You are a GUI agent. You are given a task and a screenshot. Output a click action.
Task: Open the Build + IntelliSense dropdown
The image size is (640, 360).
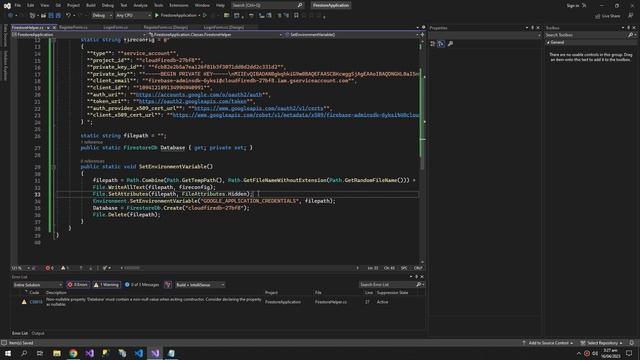click(x=200, y=284)
